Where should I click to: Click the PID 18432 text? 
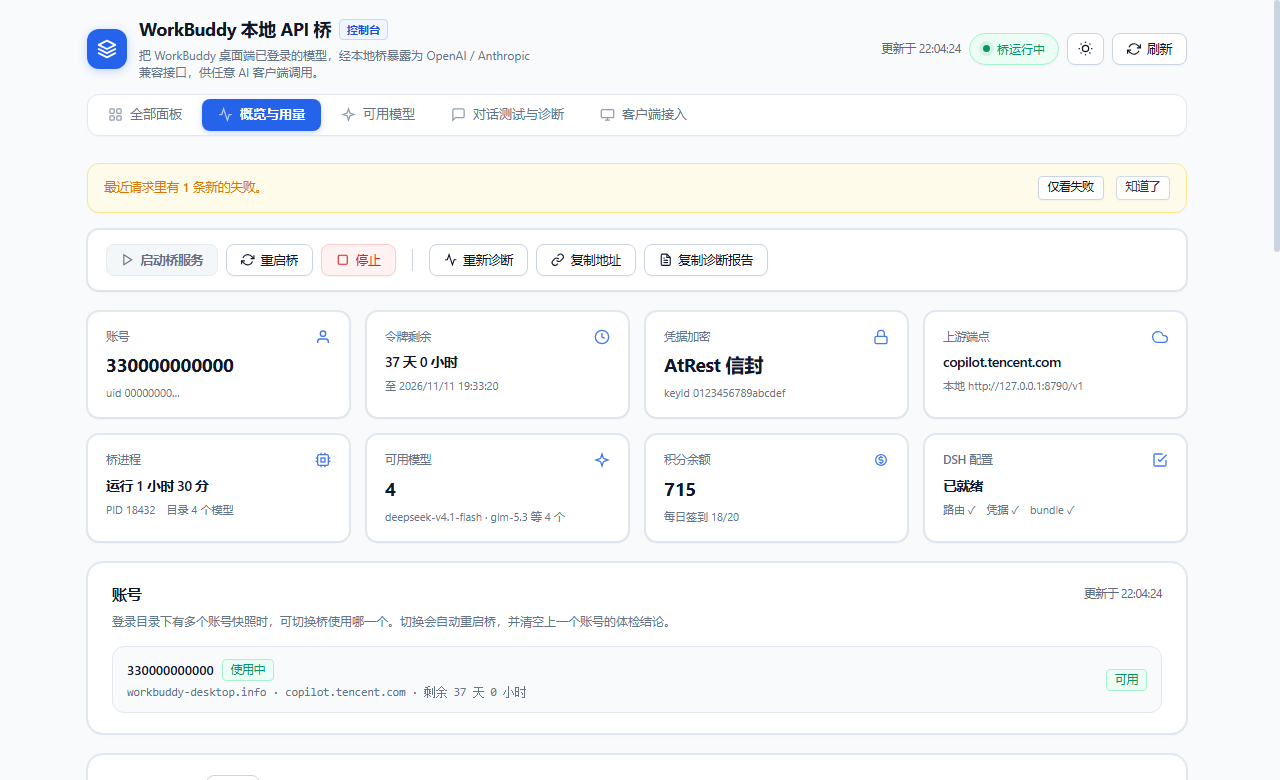click(x=131, y=510)
